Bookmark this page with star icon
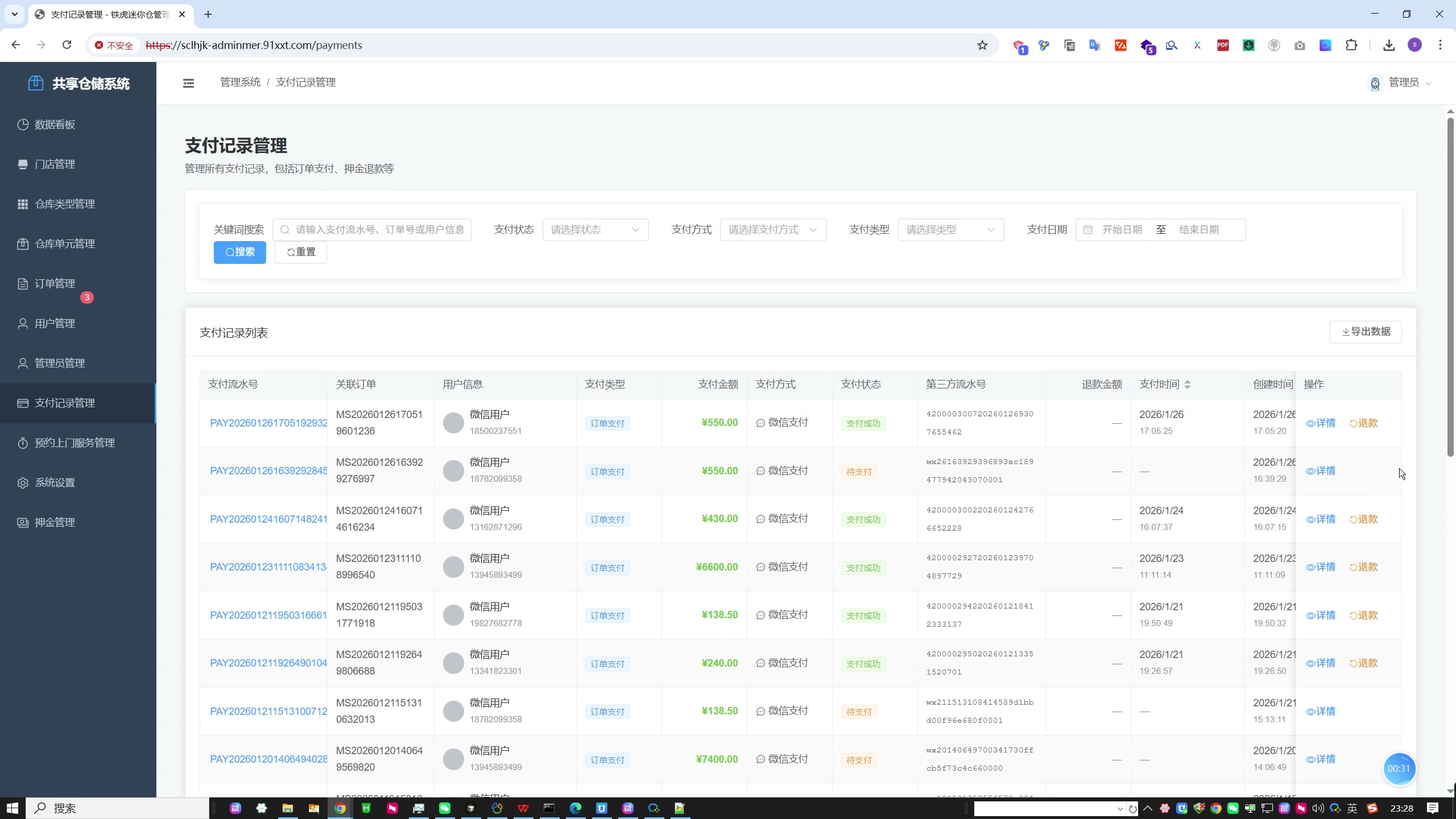 click(x=982, y=45)
